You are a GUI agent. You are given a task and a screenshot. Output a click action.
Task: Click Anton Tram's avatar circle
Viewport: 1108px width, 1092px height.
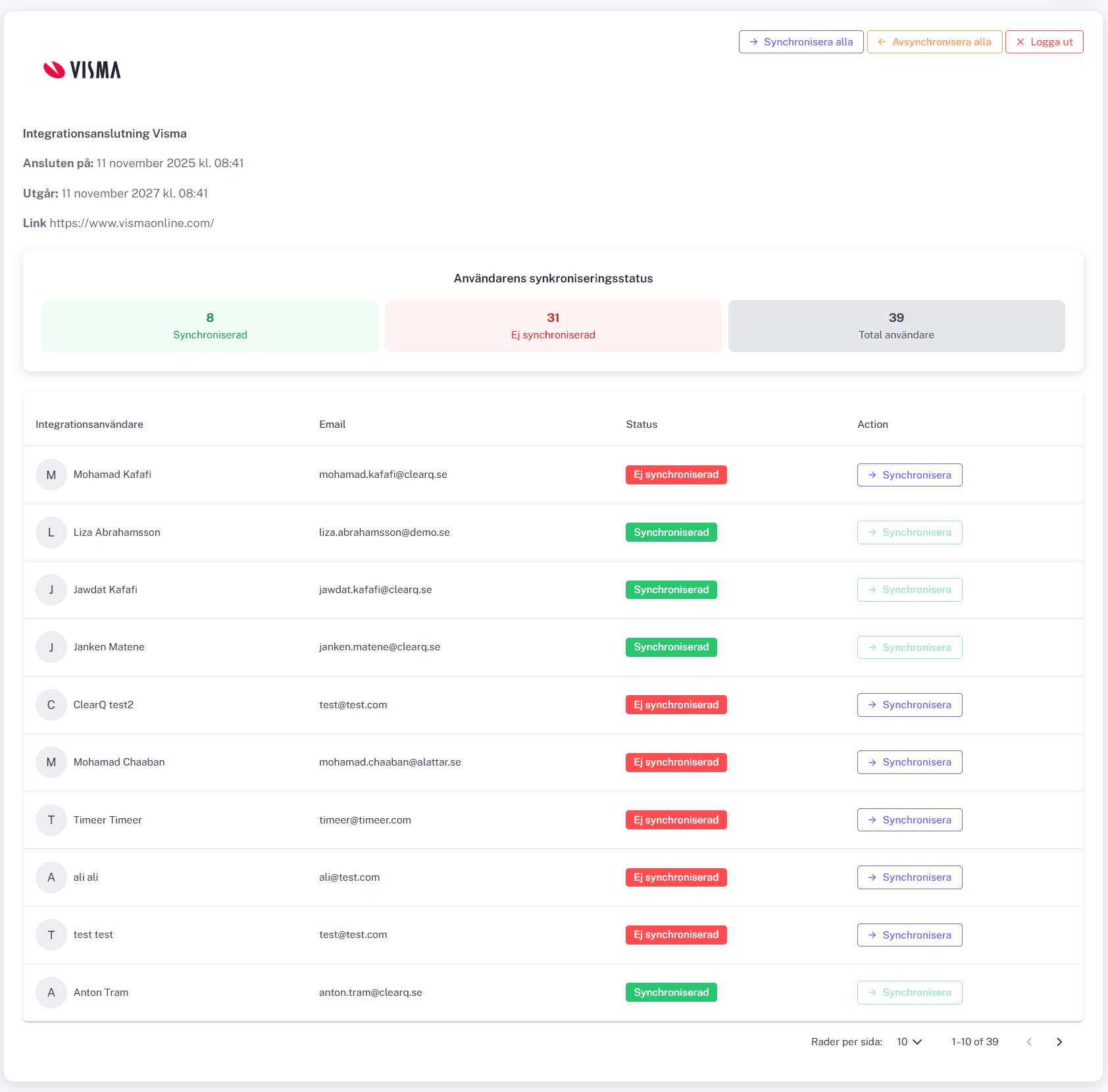tap(51, 992)
